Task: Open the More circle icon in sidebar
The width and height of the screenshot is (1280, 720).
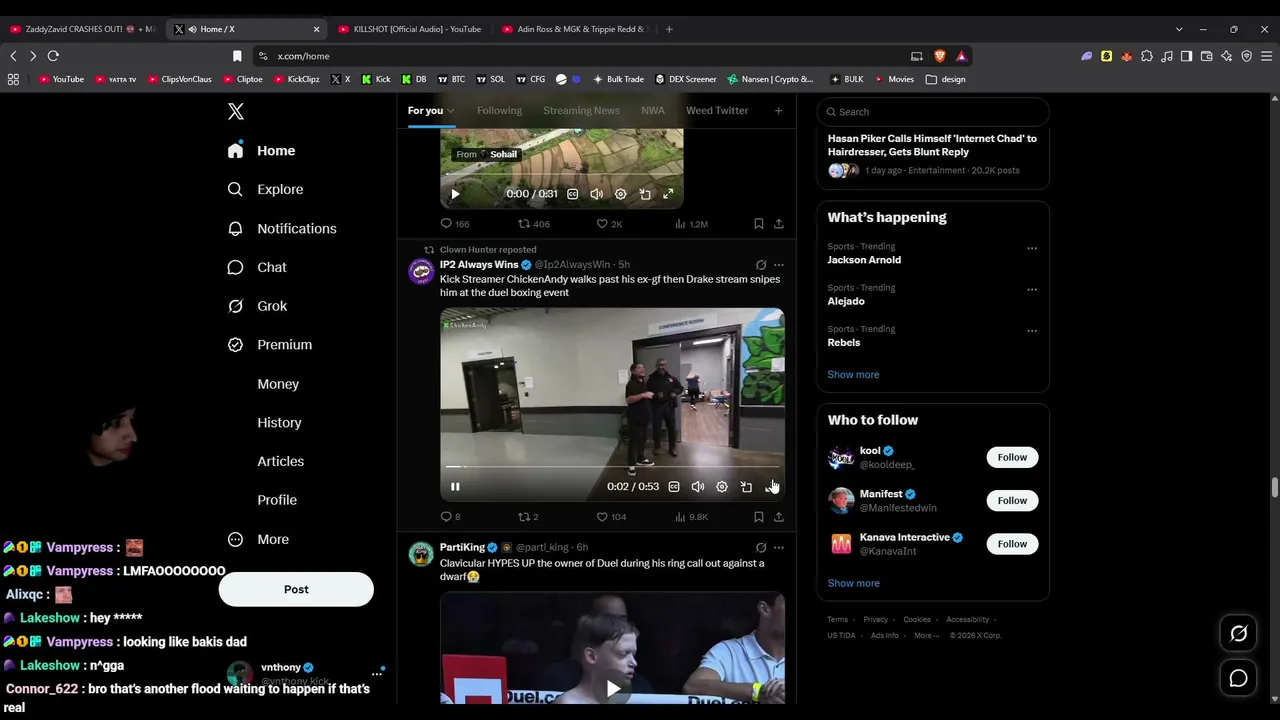Action: pos(235,539)
